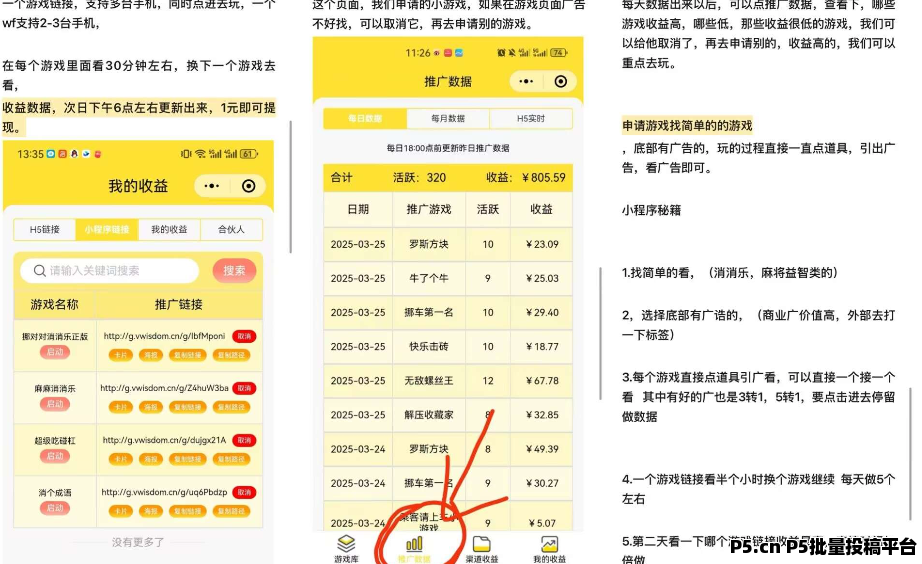
Task: Select the 每月数据 tab
Action: pos(448,118)
